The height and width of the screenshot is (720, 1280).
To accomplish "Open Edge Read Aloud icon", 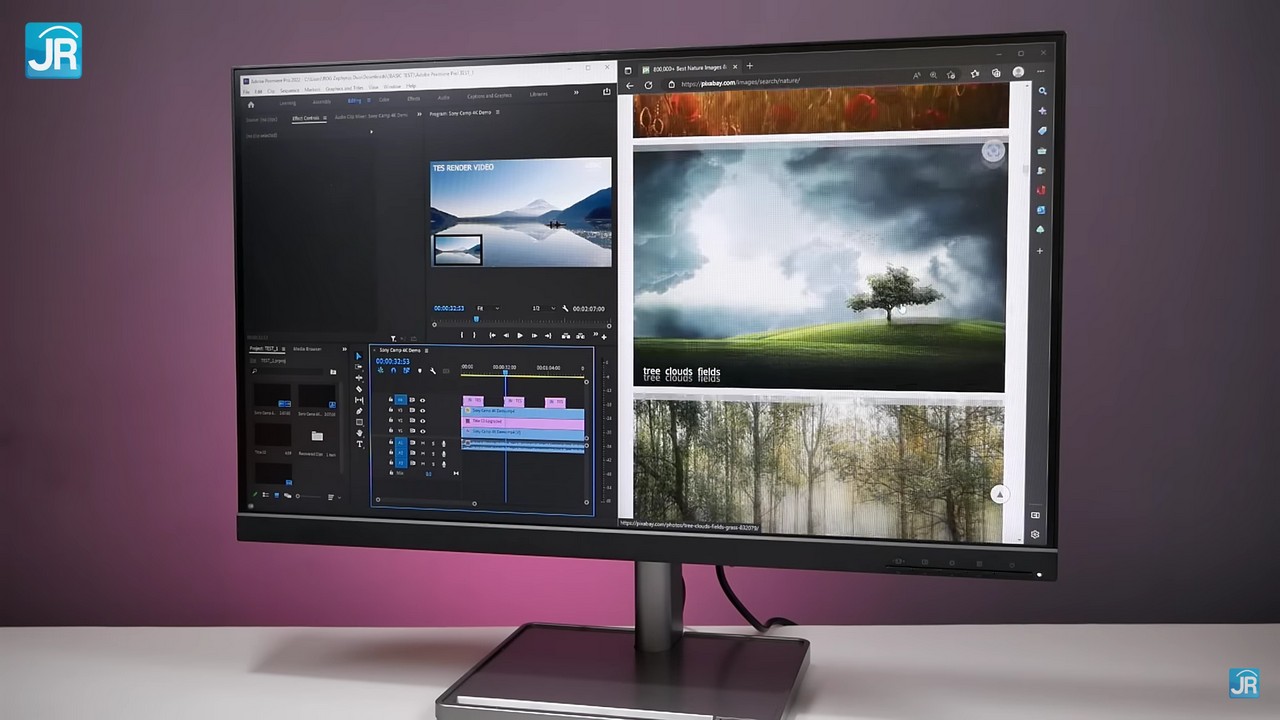I will point(917,75).
